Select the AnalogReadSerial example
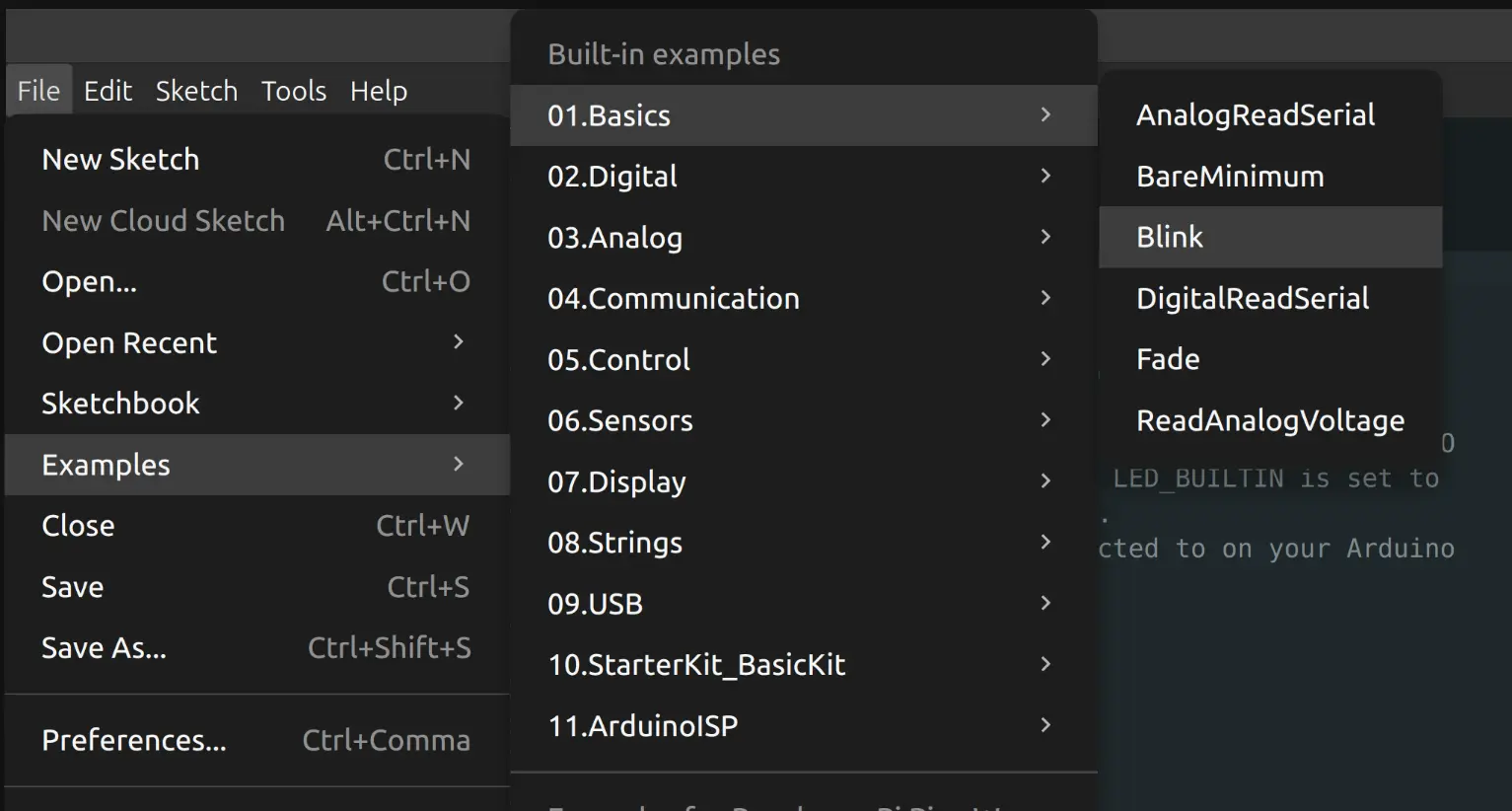This screenshot has width=1512, height=811. click(x=1256, y=114)
